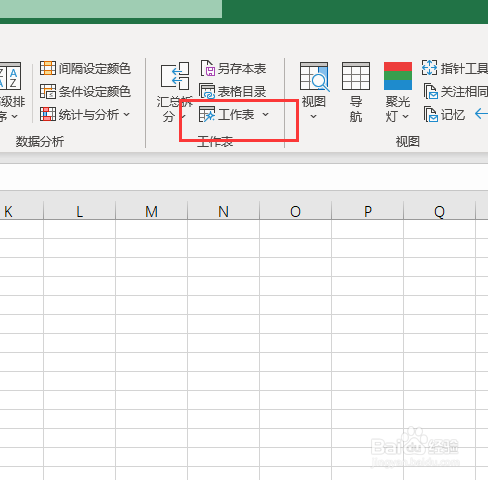Select column P header
Image resolution: width=488 pixels, height=480 pixels.
367,211
